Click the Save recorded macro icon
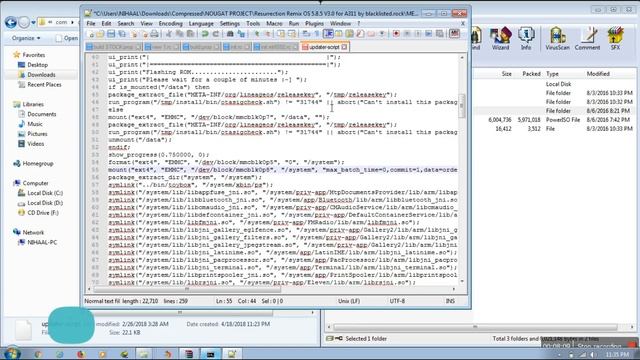This screenshot has height=360, width=640. (x=439, y=34)
